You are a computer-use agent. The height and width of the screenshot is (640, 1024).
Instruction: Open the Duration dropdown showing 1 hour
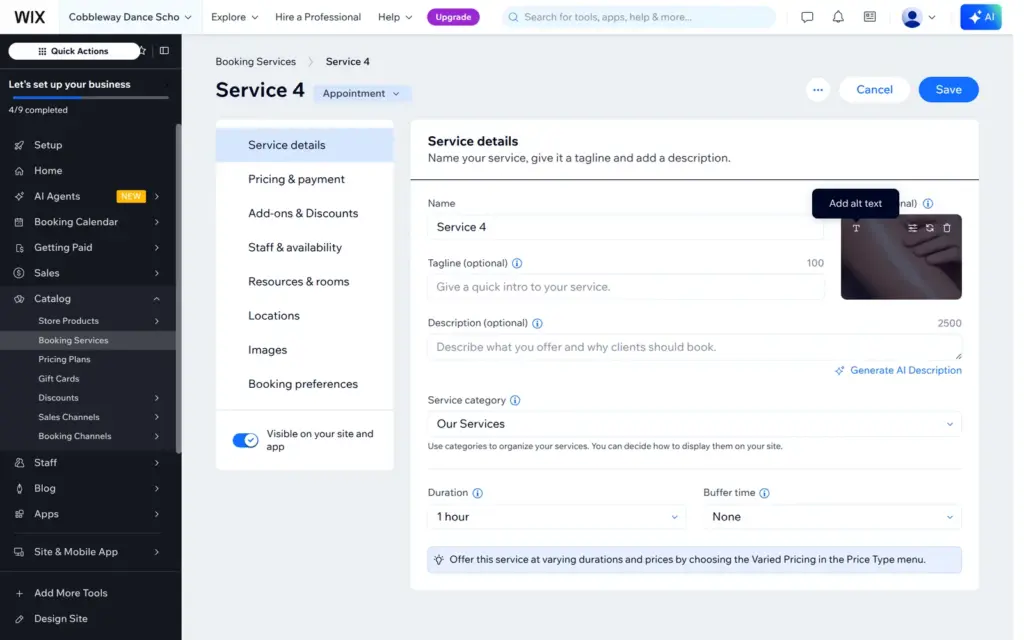556,517
